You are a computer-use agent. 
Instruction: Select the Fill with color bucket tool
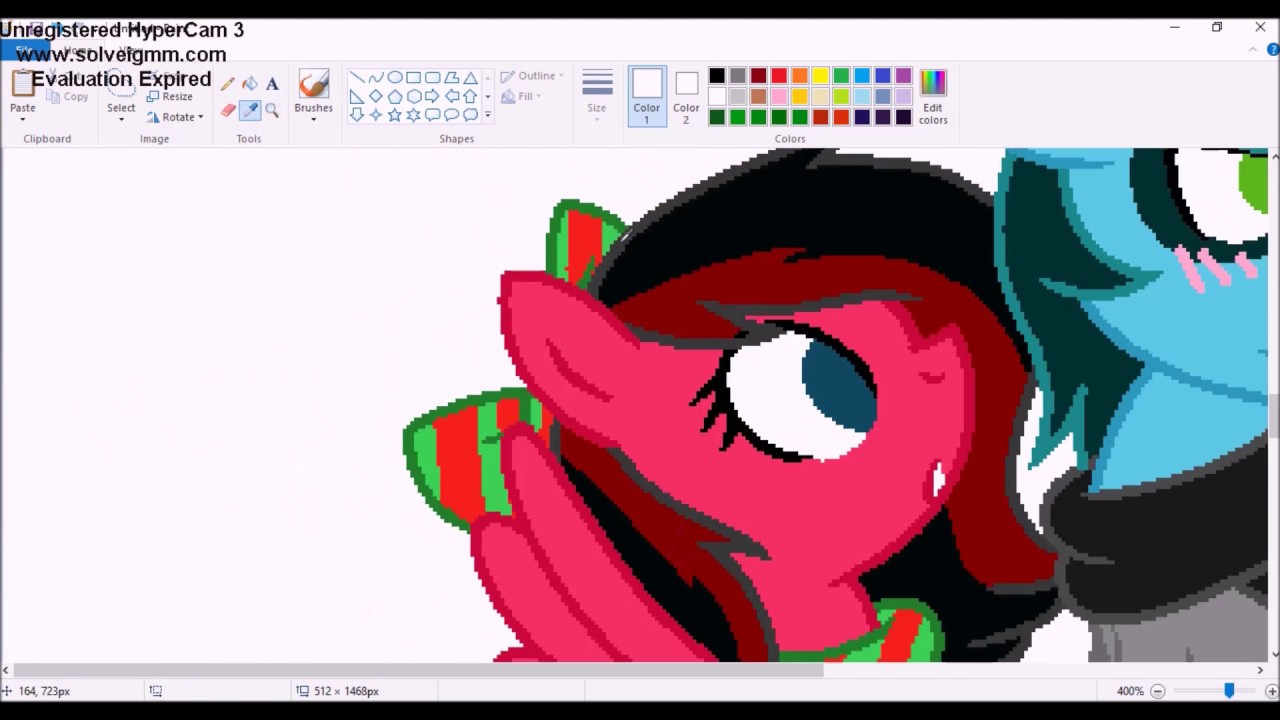[x=250, y=85]
